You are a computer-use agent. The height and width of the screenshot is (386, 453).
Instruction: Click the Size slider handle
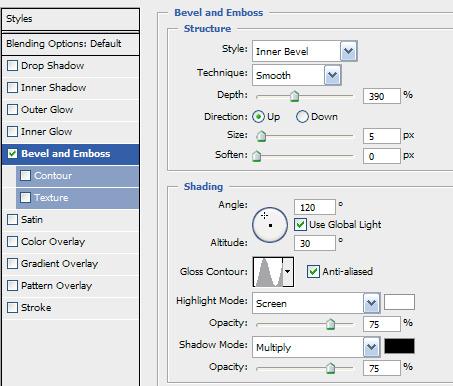[261, 136]
